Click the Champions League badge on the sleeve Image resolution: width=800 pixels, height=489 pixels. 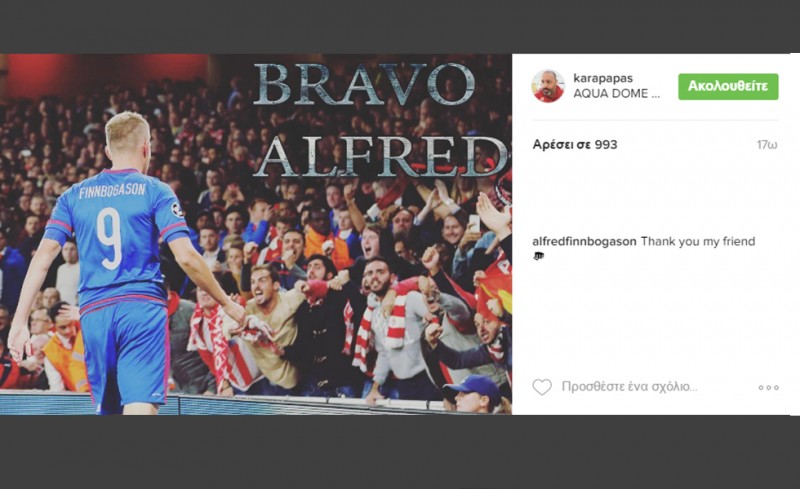point(177,209)
